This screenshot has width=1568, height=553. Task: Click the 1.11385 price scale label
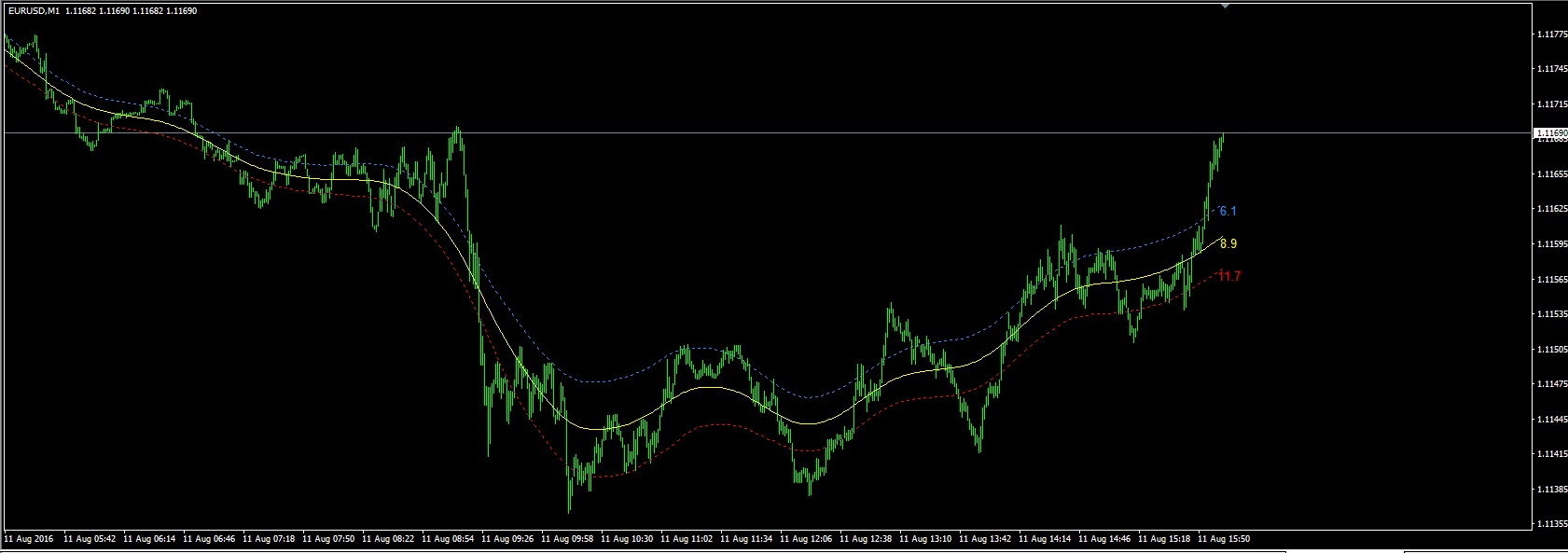coord(1550,489)
